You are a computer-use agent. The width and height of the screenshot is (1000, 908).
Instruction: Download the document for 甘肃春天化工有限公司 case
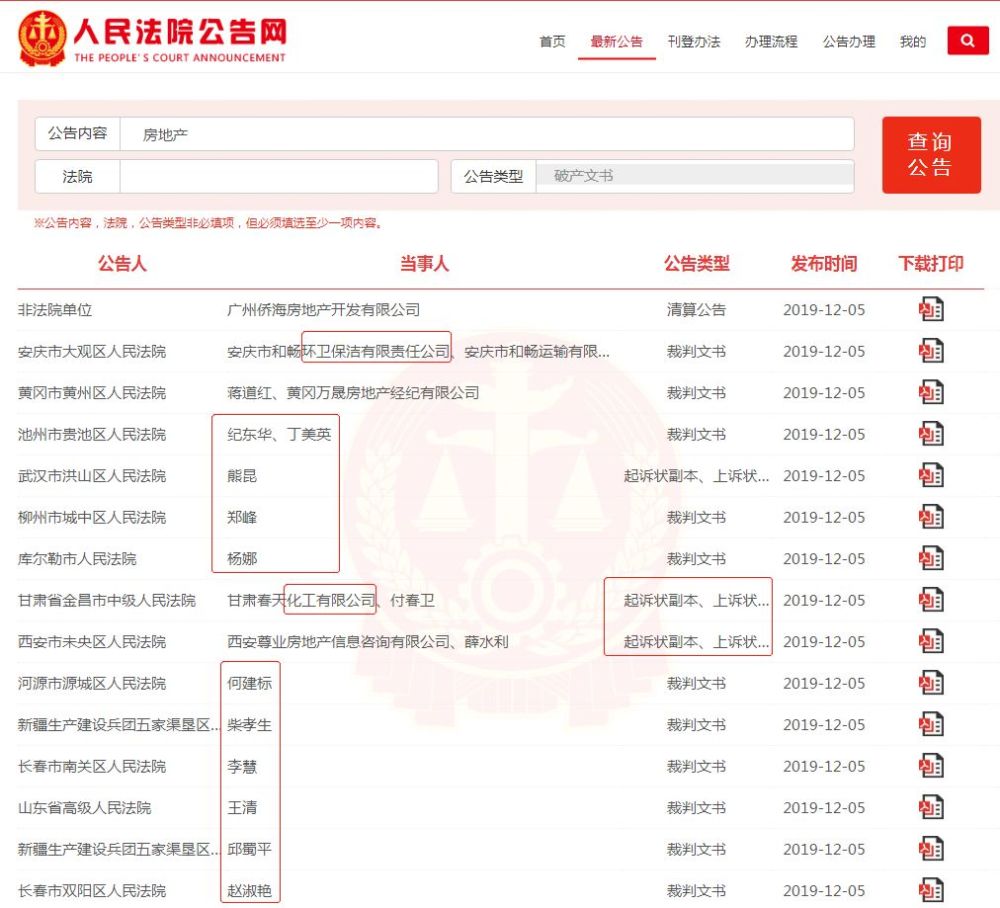[x=931, y=599]
